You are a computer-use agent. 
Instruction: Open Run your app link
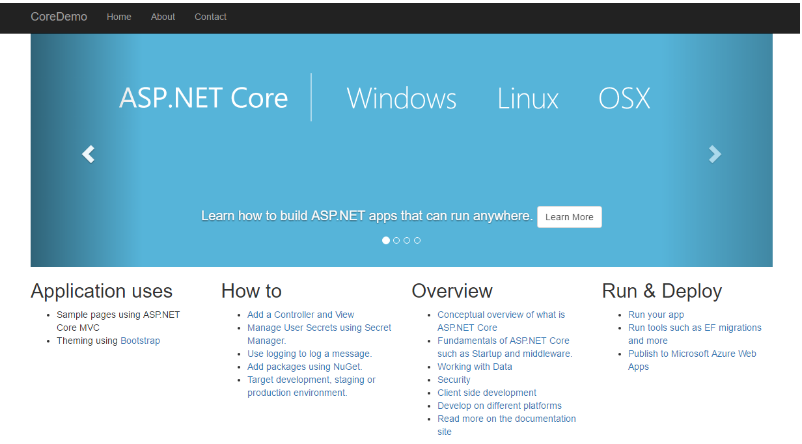(656, 315)
